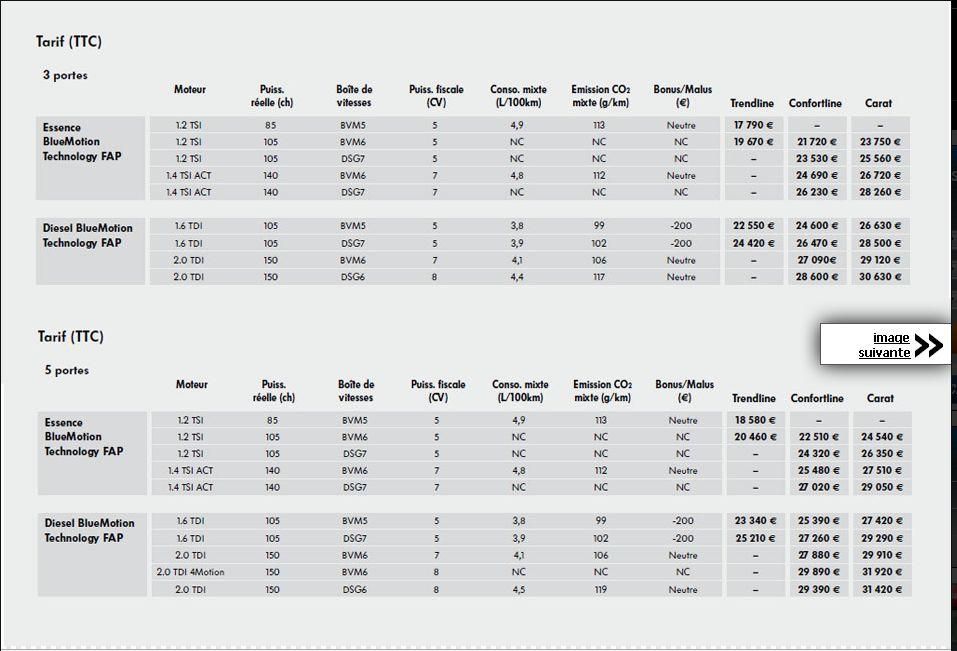This screenshot has width=957, height=651.
Task: Select Confortline price 23 530 €
Action: (817, 159)
